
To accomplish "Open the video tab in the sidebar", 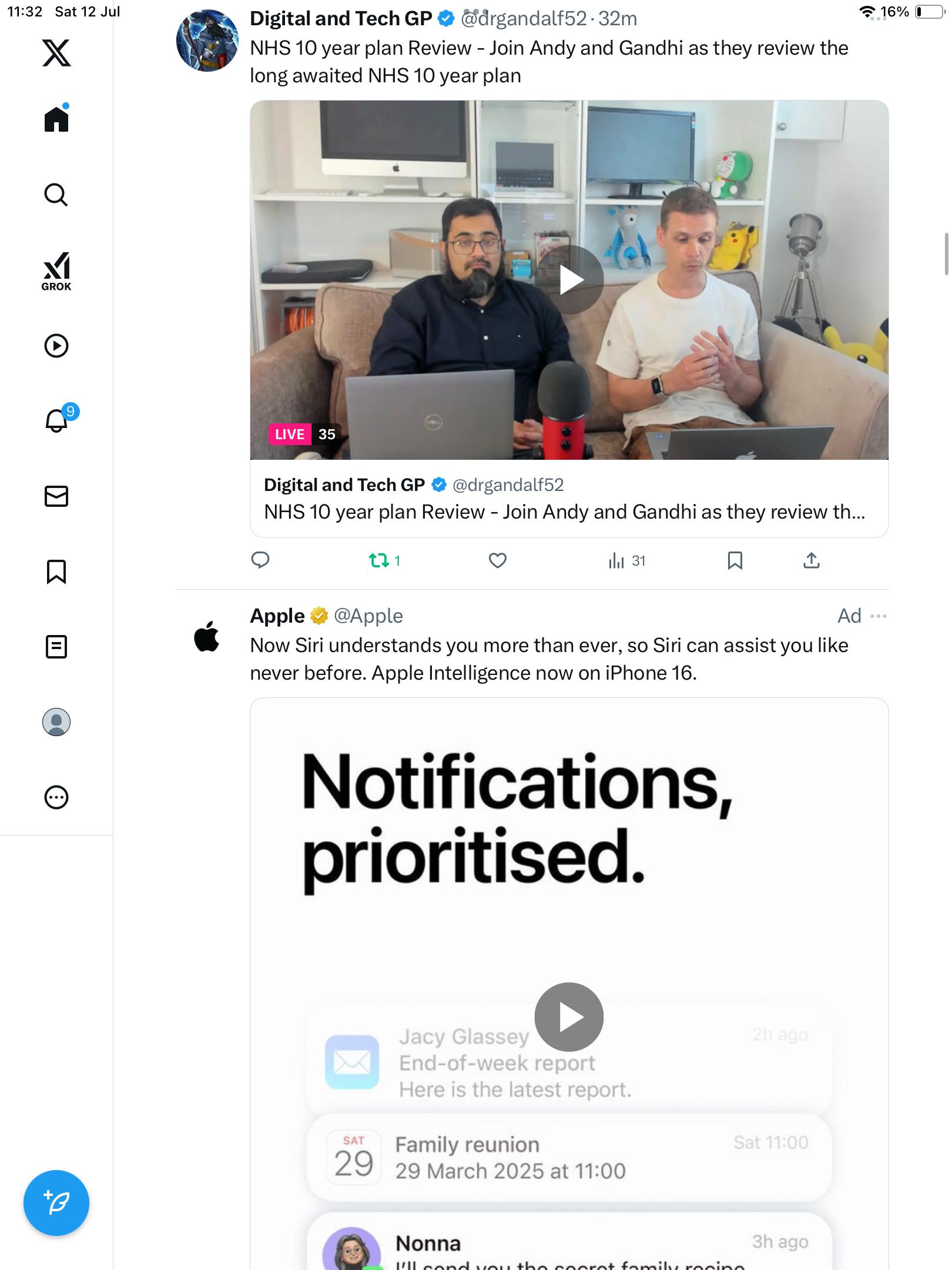I will 56,346.
